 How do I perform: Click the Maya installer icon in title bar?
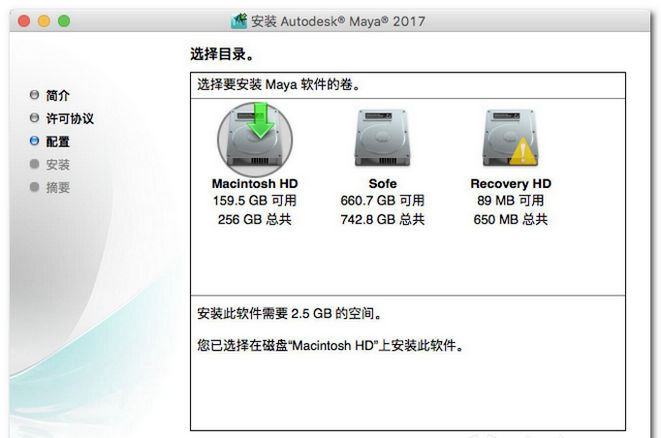239,21
